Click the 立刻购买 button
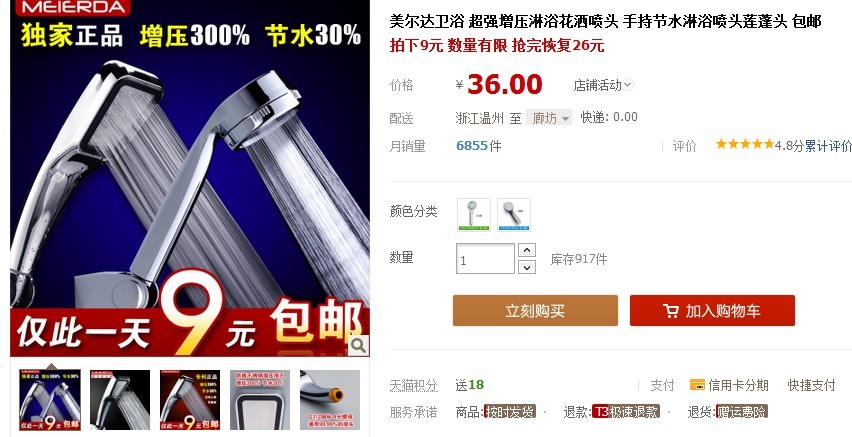The width and height of the screenshot is (852, 437). click(535, 310)
